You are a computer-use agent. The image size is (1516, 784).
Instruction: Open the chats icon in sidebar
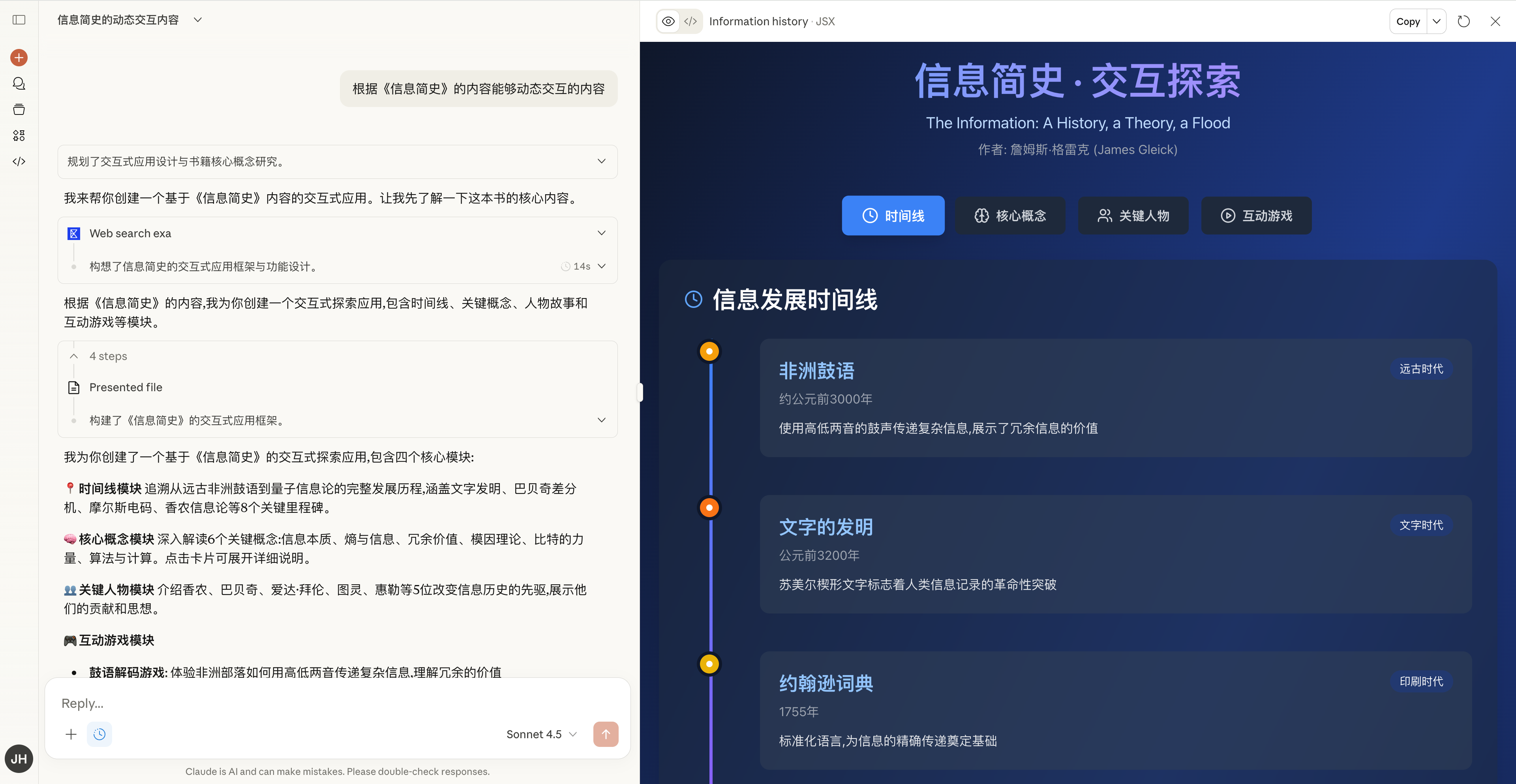[19, 84]
